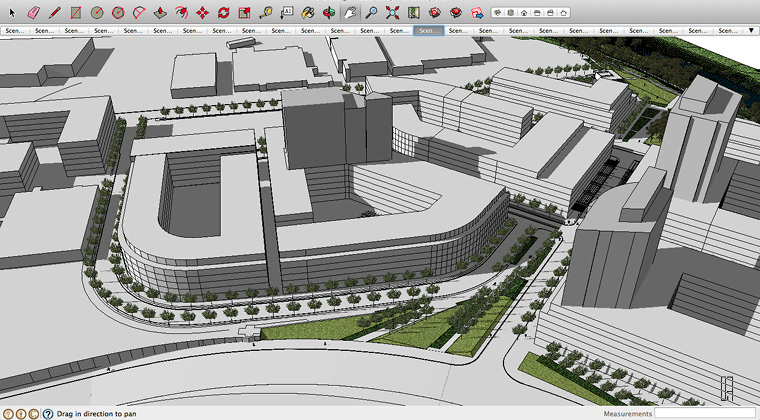
Task: Switch to Right side view
Action: (x=537, y=13)
